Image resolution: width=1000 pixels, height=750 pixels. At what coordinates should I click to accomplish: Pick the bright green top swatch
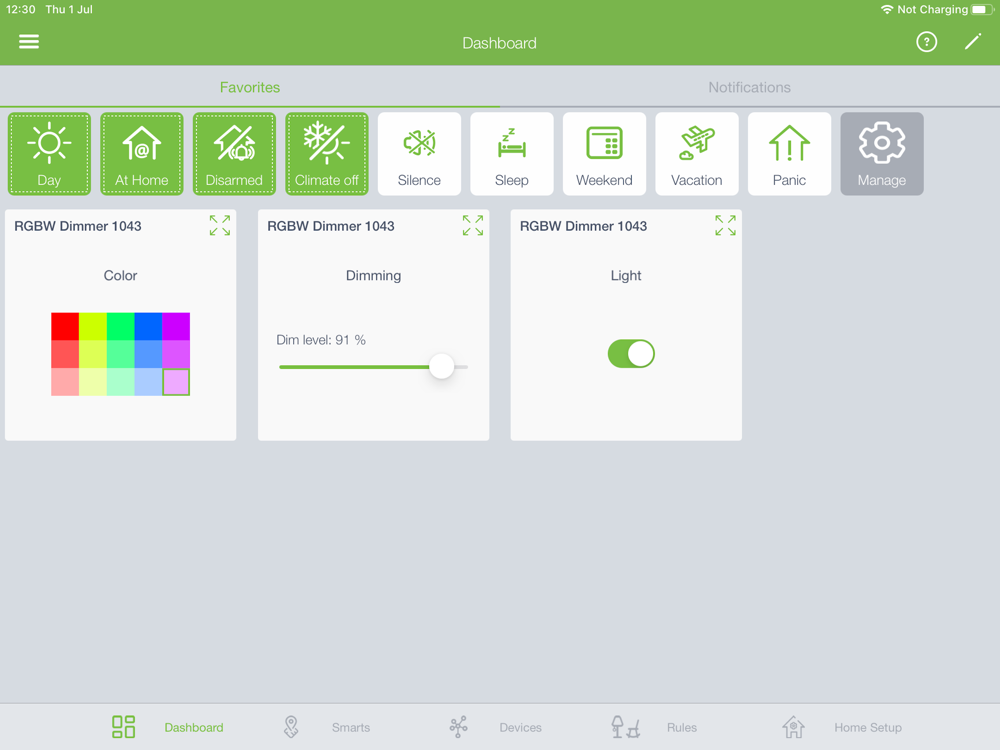tap(121, 326)
